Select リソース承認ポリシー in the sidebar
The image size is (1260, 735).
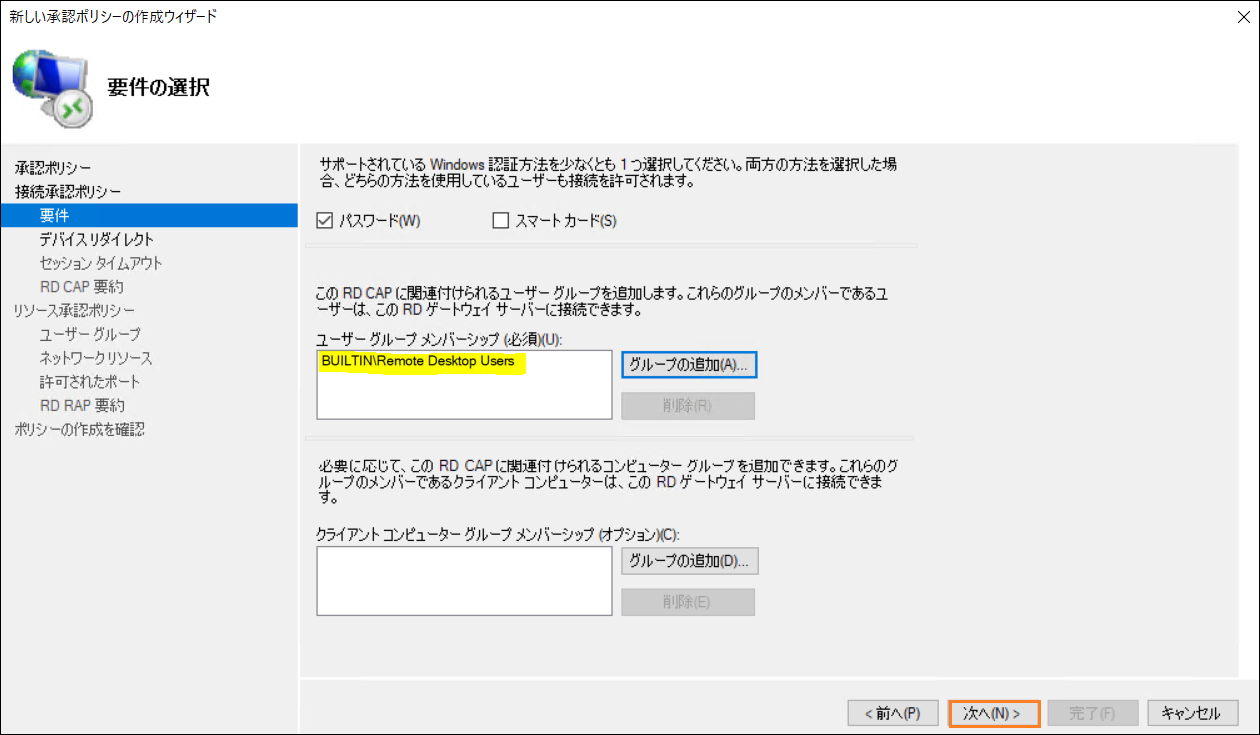point(74,310)
